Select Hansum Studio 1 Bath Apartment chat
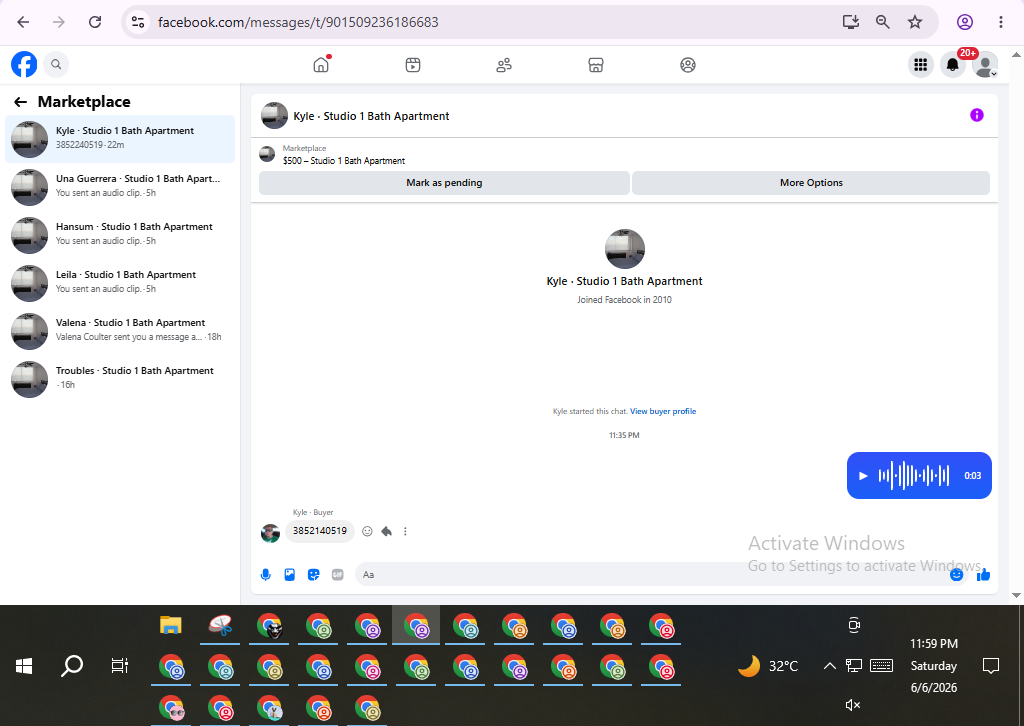The width and height of the screenshot is (1024, 726). (120, 234)
